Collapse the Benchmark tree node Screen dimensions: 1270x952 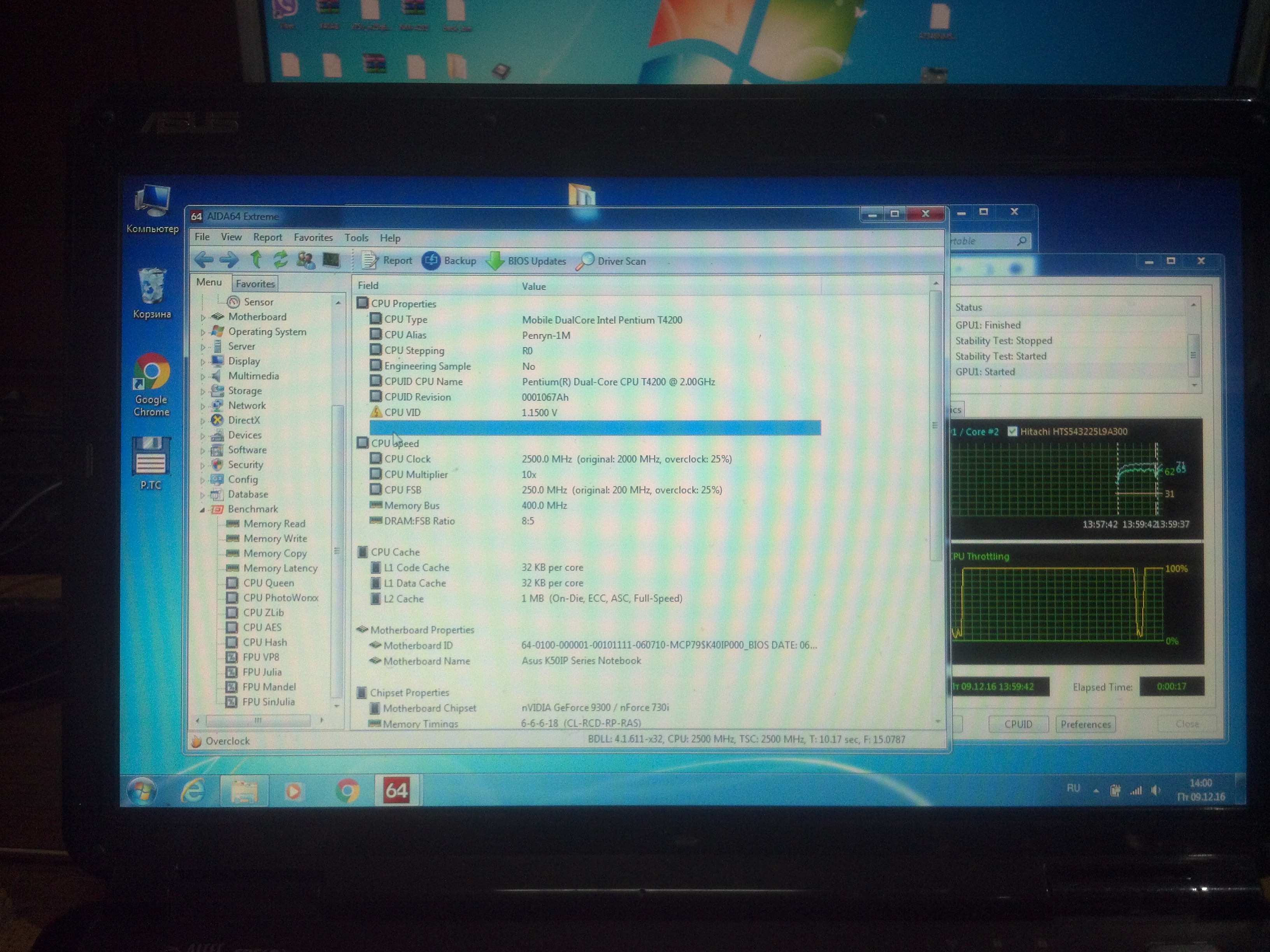pyautogui.click(x=202, y=509)
